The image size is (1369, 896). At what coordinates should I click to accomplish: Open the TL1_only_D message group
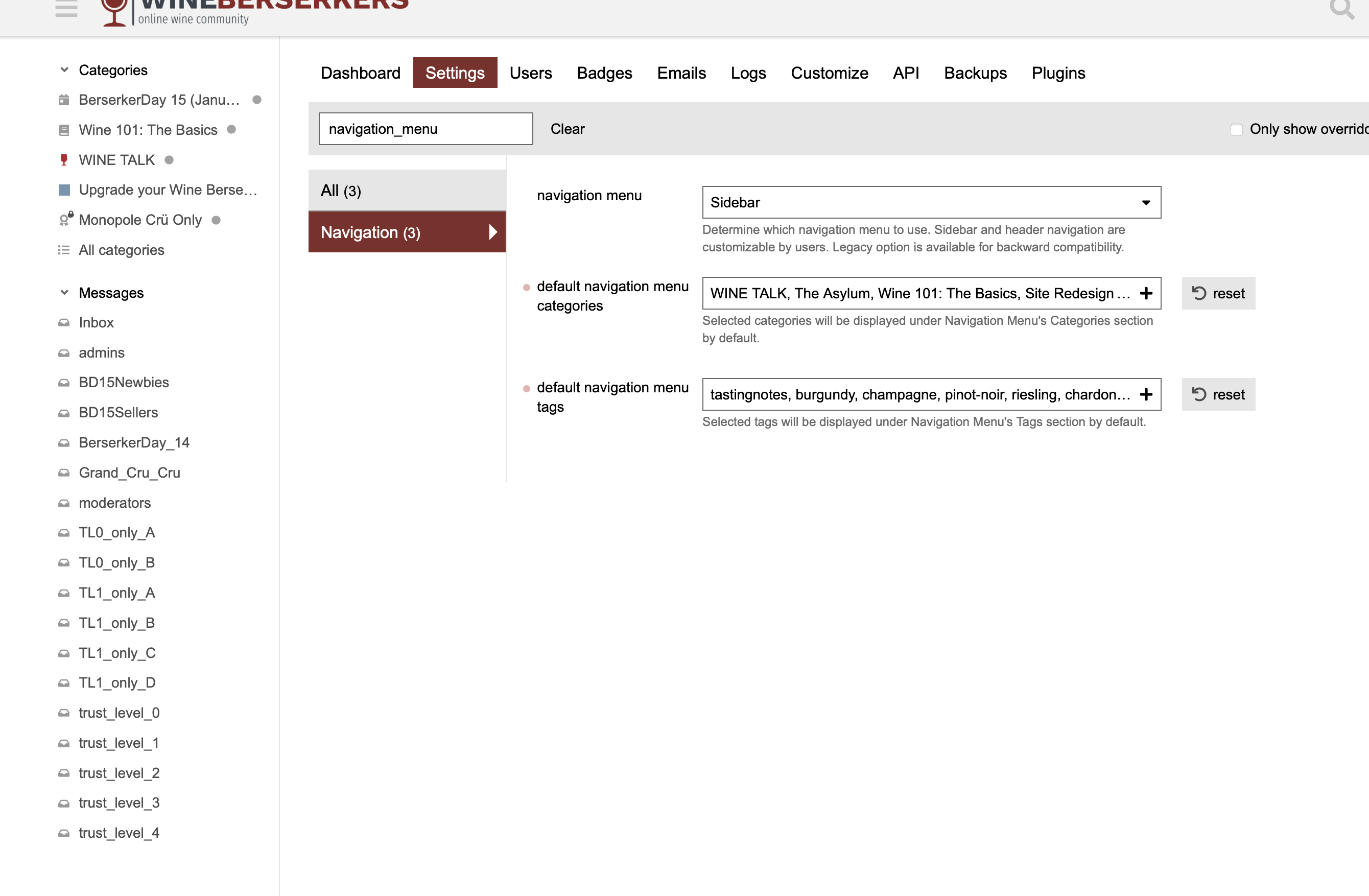tap(117, 683)
